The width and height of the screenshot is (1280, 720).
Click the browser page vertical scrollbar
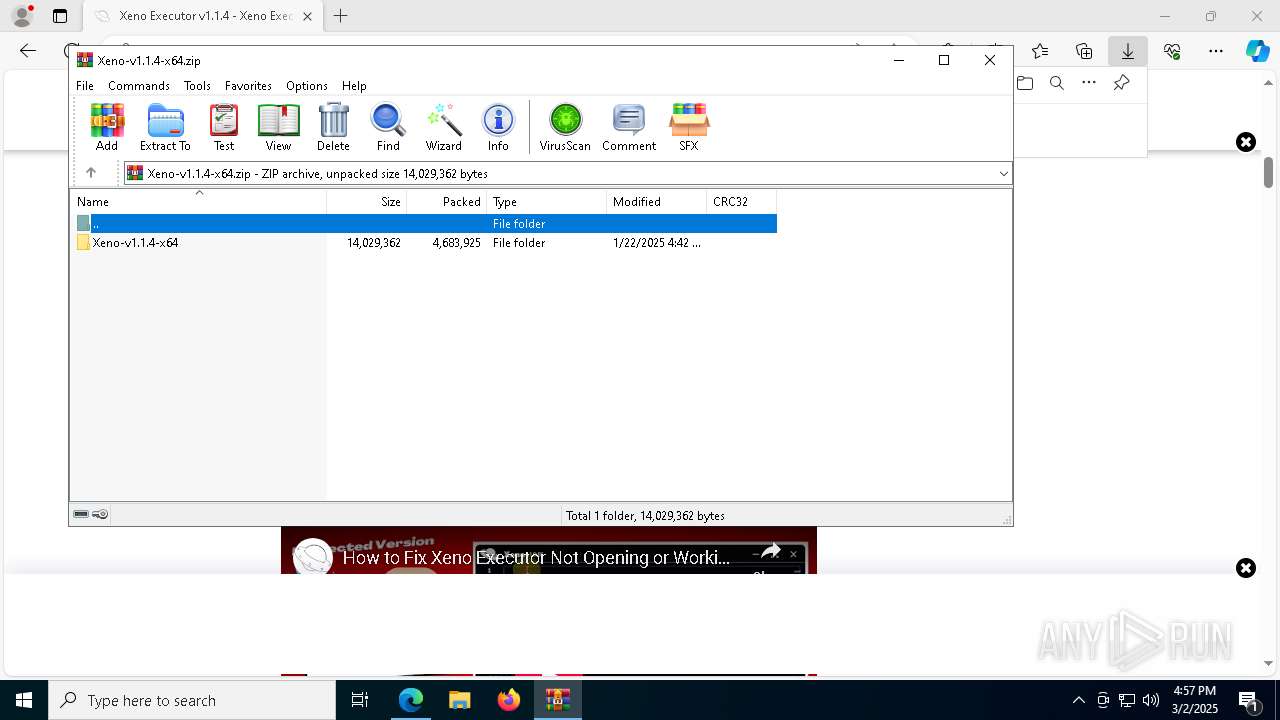[x=1269, y=172]
